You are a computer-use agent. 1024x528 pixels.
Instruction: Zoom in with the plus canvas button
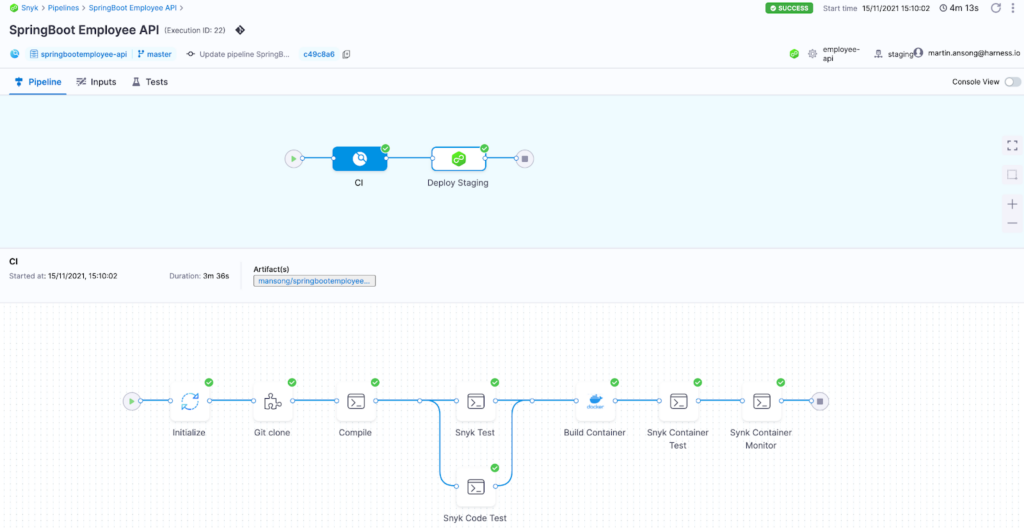[1012, 205]
